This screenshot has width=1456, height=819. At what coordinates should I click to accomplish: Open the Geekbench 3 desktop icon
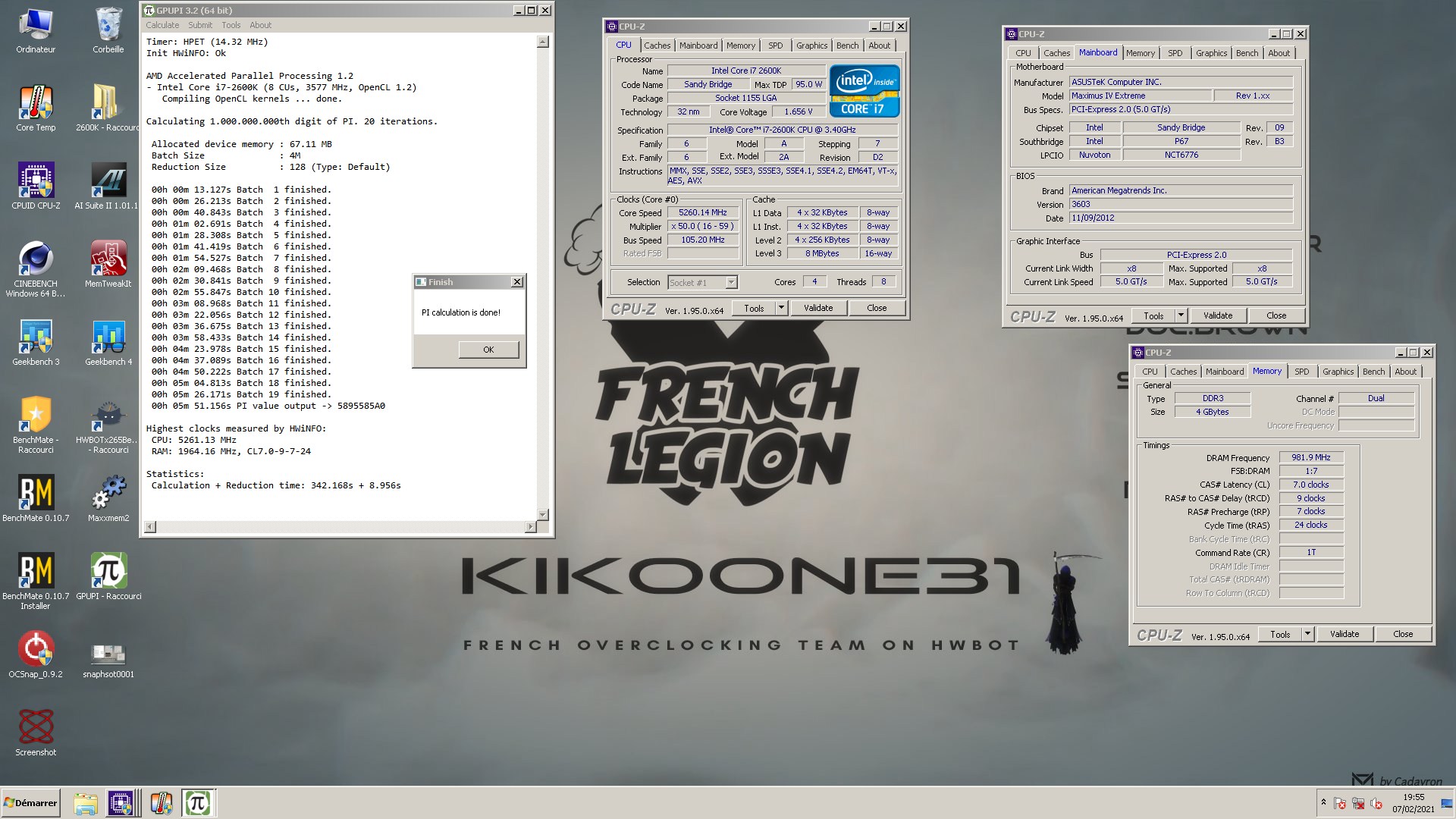click(x=36, y=343)
